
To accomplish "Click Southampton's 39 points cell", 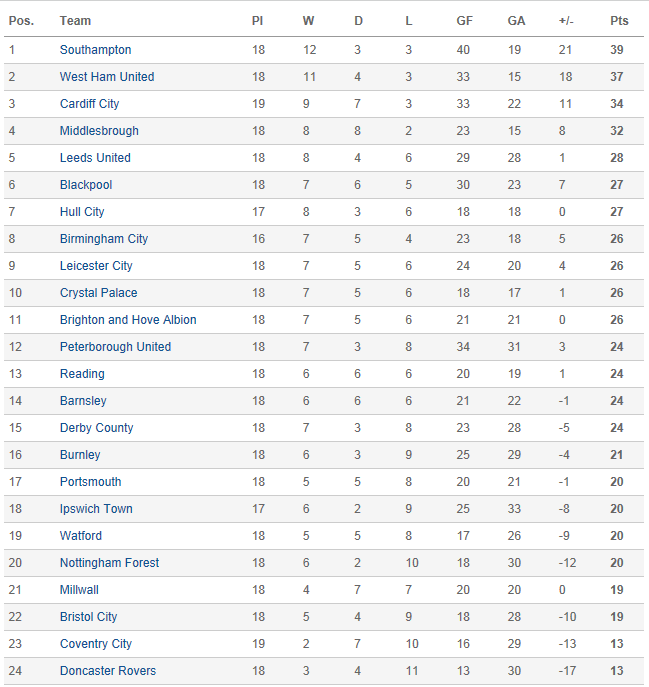I will click(619, 50).
